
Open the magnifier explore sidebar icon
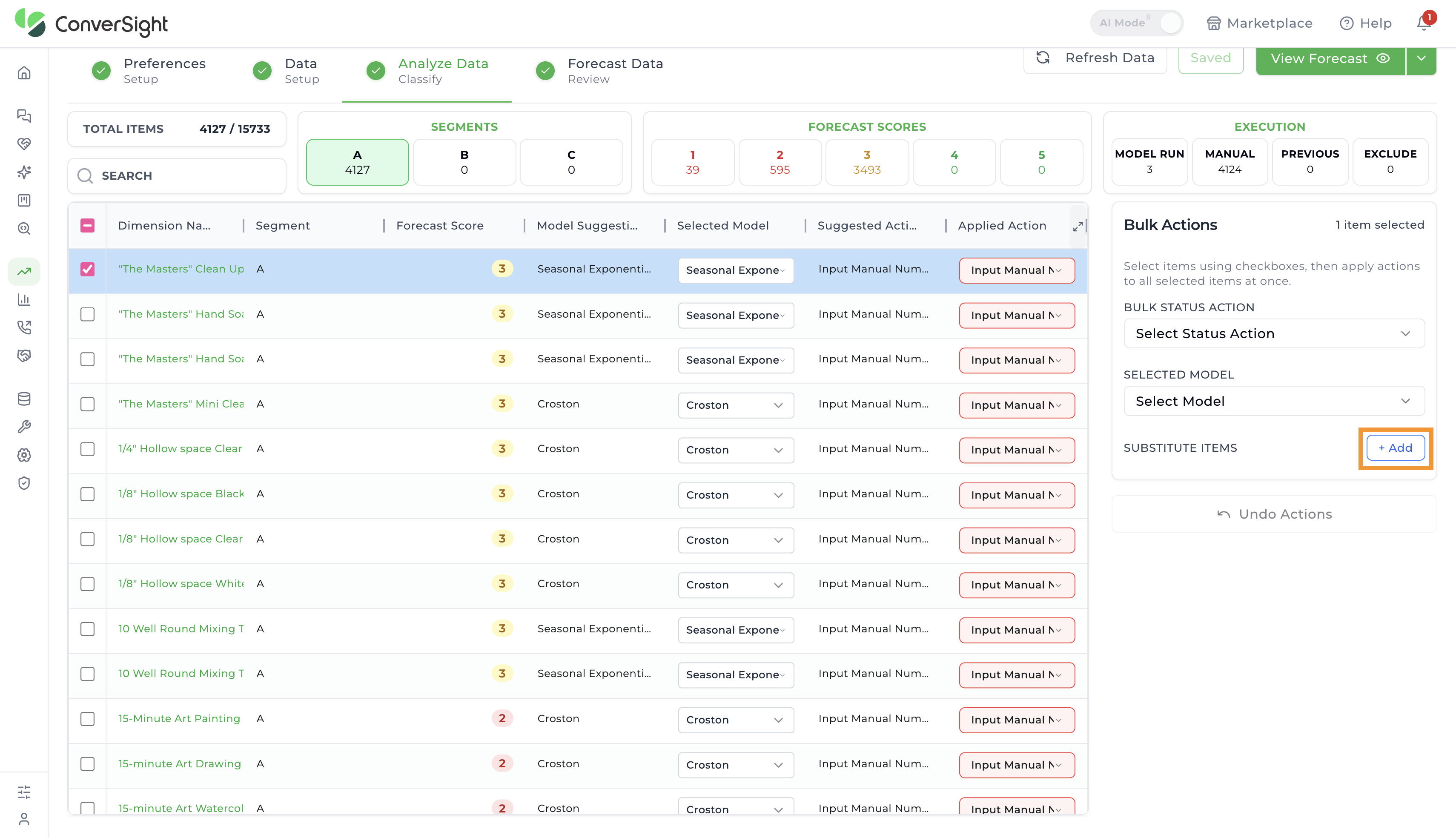pos(24,229)
